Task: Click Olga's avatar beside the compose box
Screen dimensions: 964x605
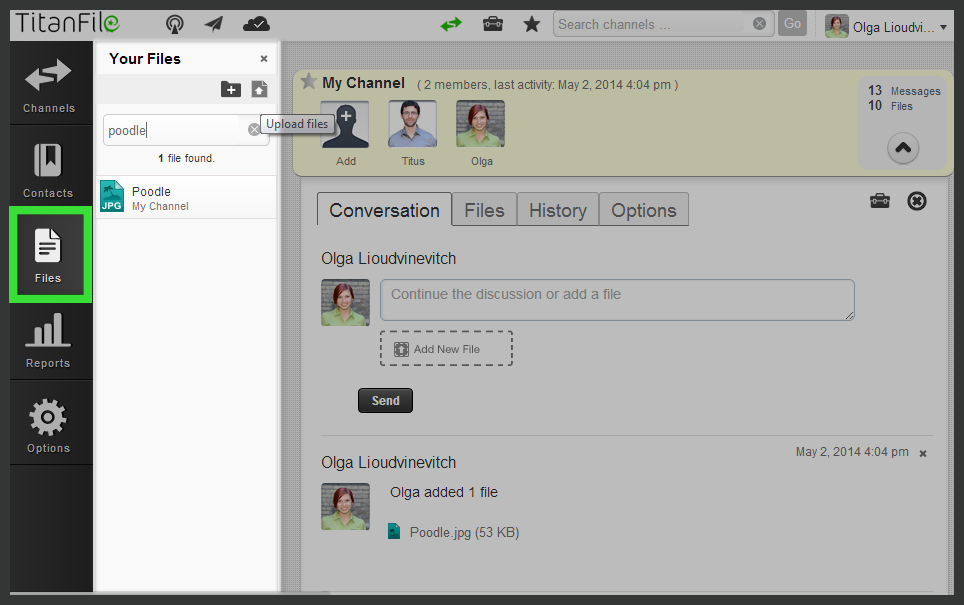Action: pyautogui.click(x=345, y=302)
